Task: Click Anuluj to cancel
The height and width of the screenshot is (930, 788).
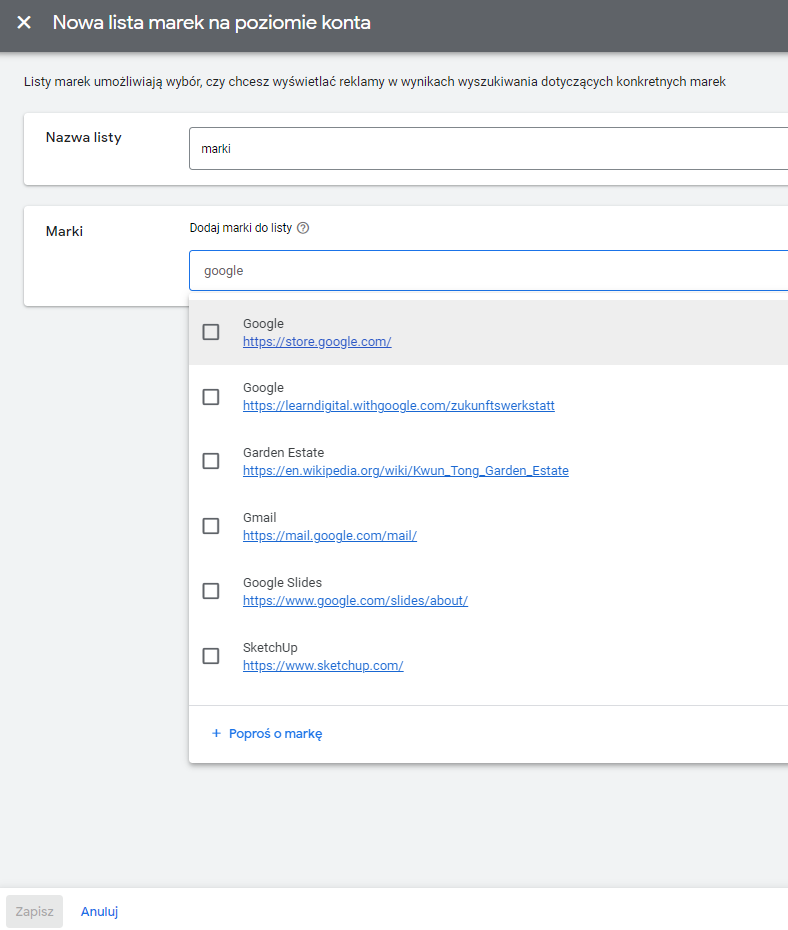Action: 100,911
